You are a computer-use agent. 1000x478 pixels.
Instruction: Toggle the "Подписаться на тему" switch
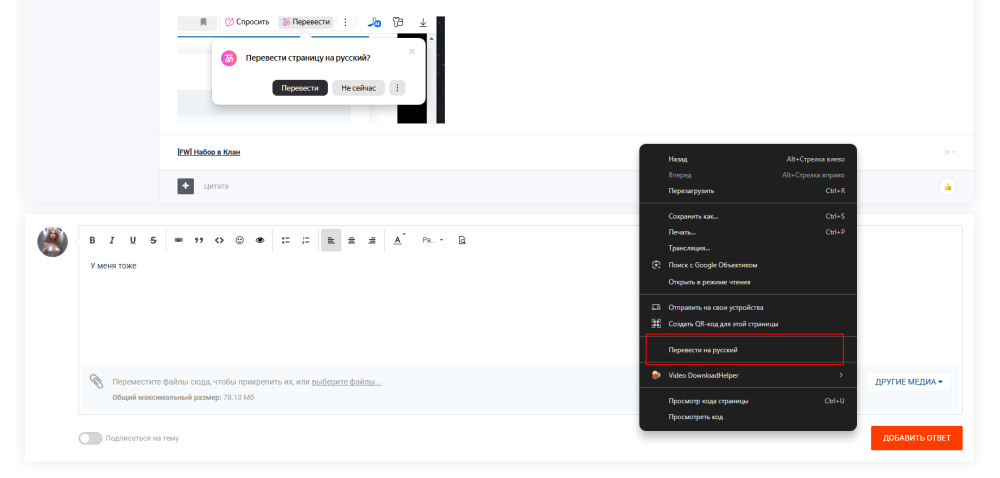[90, 438]
